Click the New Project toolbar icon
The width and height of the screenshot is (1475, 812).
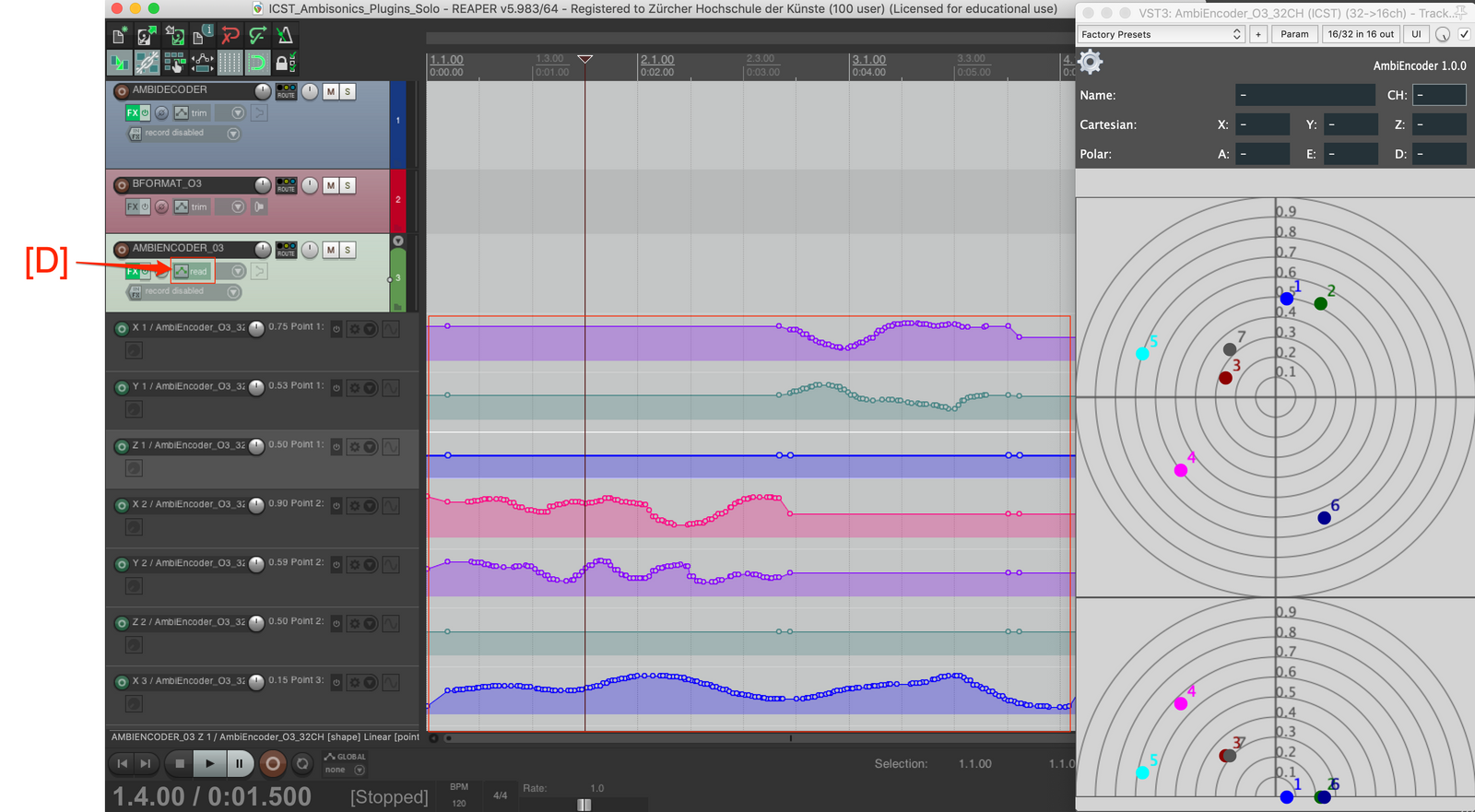[x=119, y=36]
